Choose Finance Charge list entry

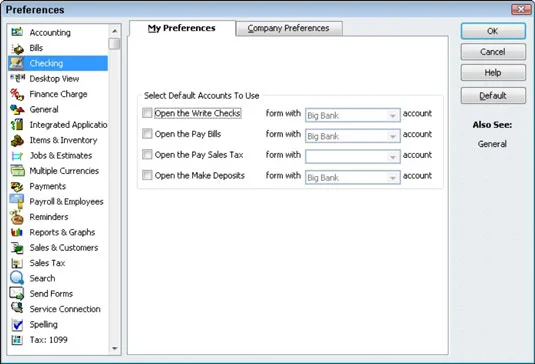[x=58, y=94]
